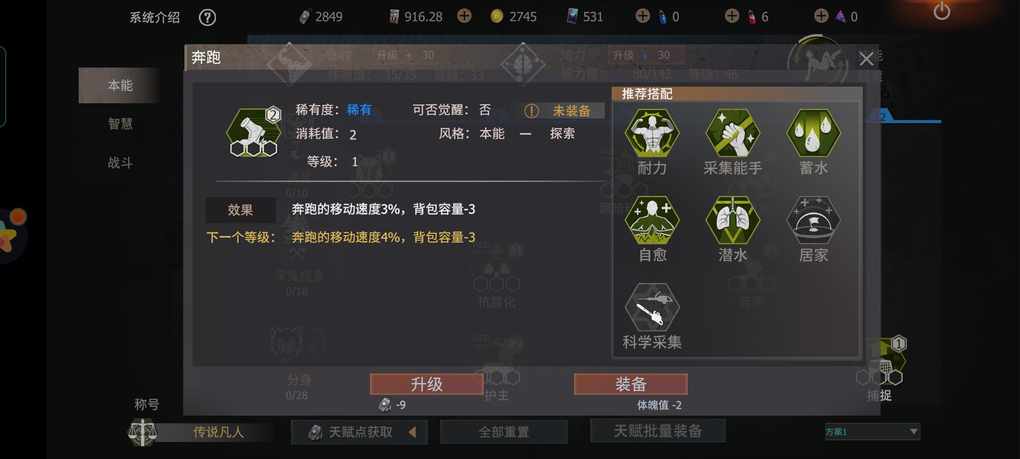Add more currency next to 916.28
Screen dimensions: 1020x459
click(x=464, y=16)
